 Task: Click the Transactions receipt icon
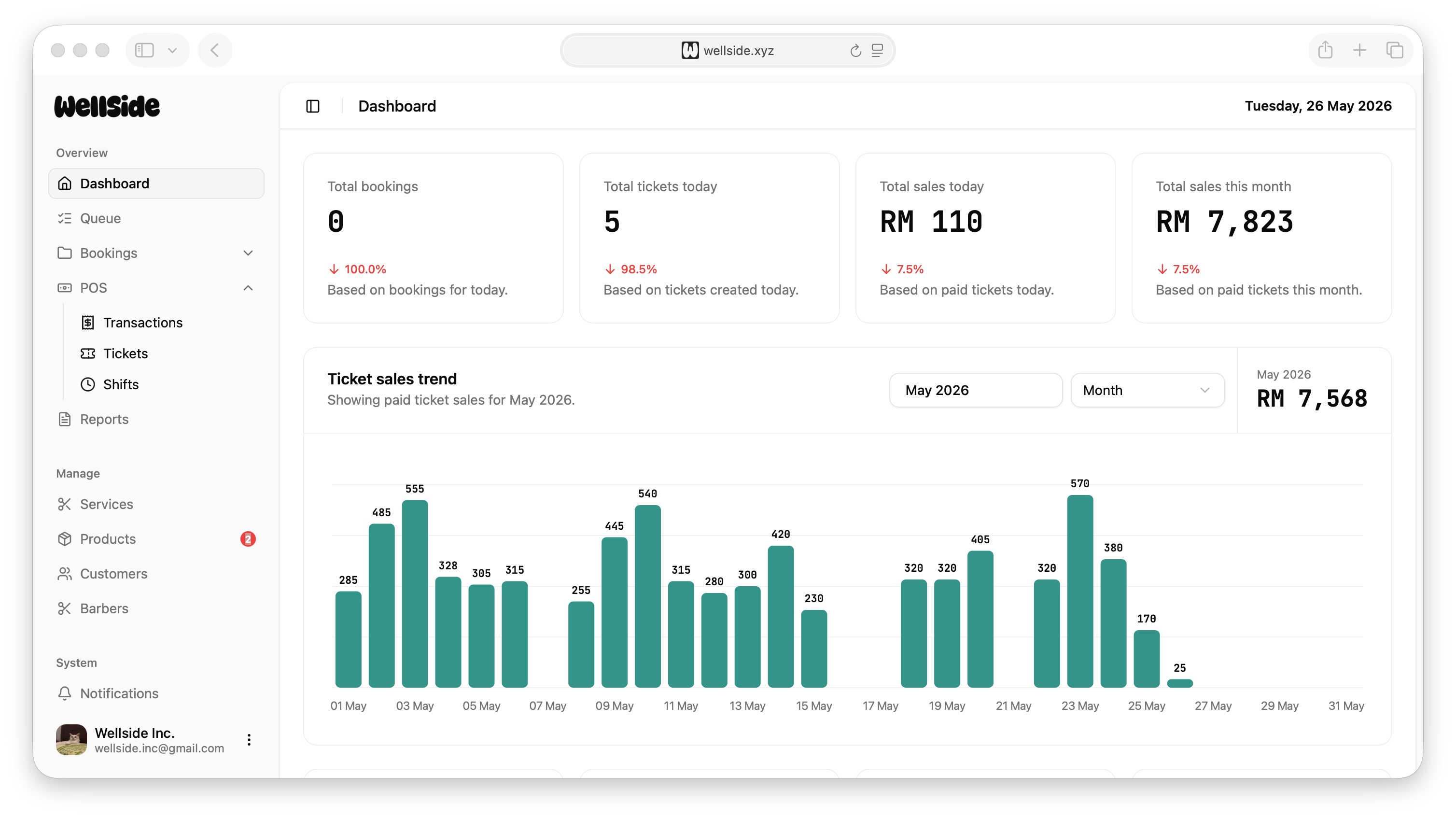[x=87, y=322]
